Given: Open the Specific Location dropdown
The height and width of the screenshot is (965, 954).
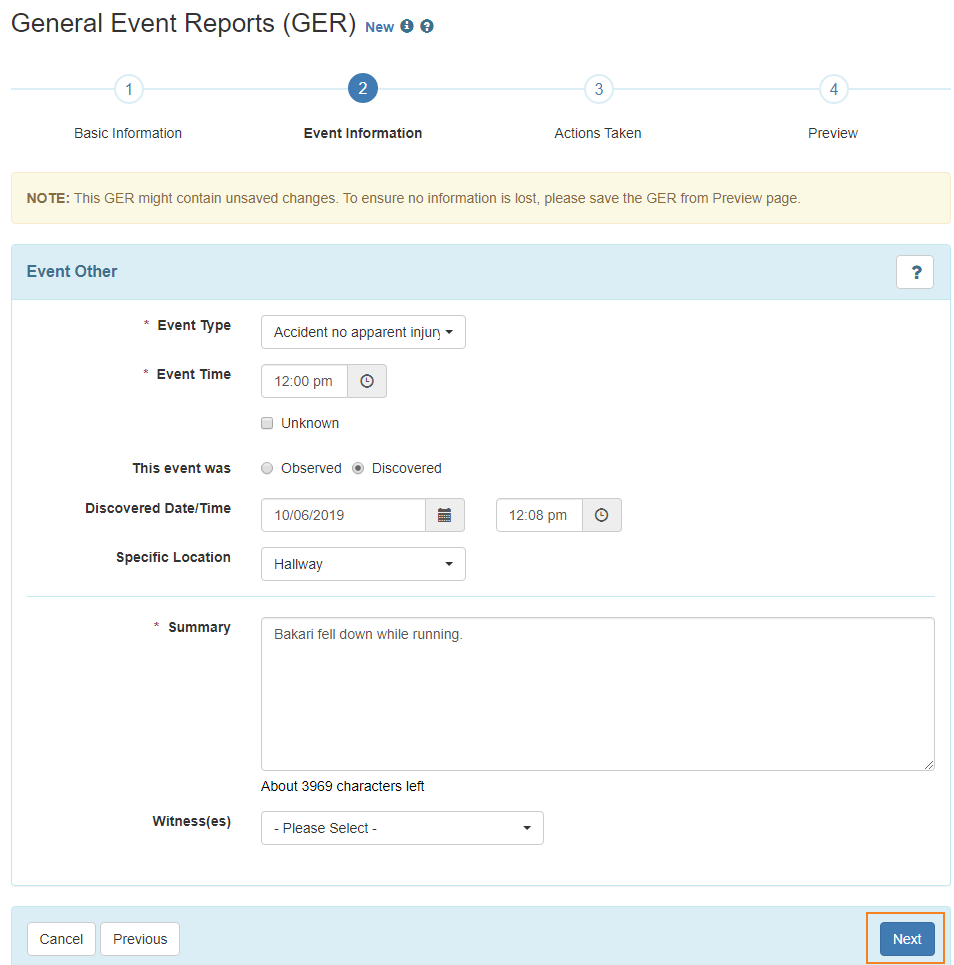Looking at the screenshot, I should click(x=363, y=564).
